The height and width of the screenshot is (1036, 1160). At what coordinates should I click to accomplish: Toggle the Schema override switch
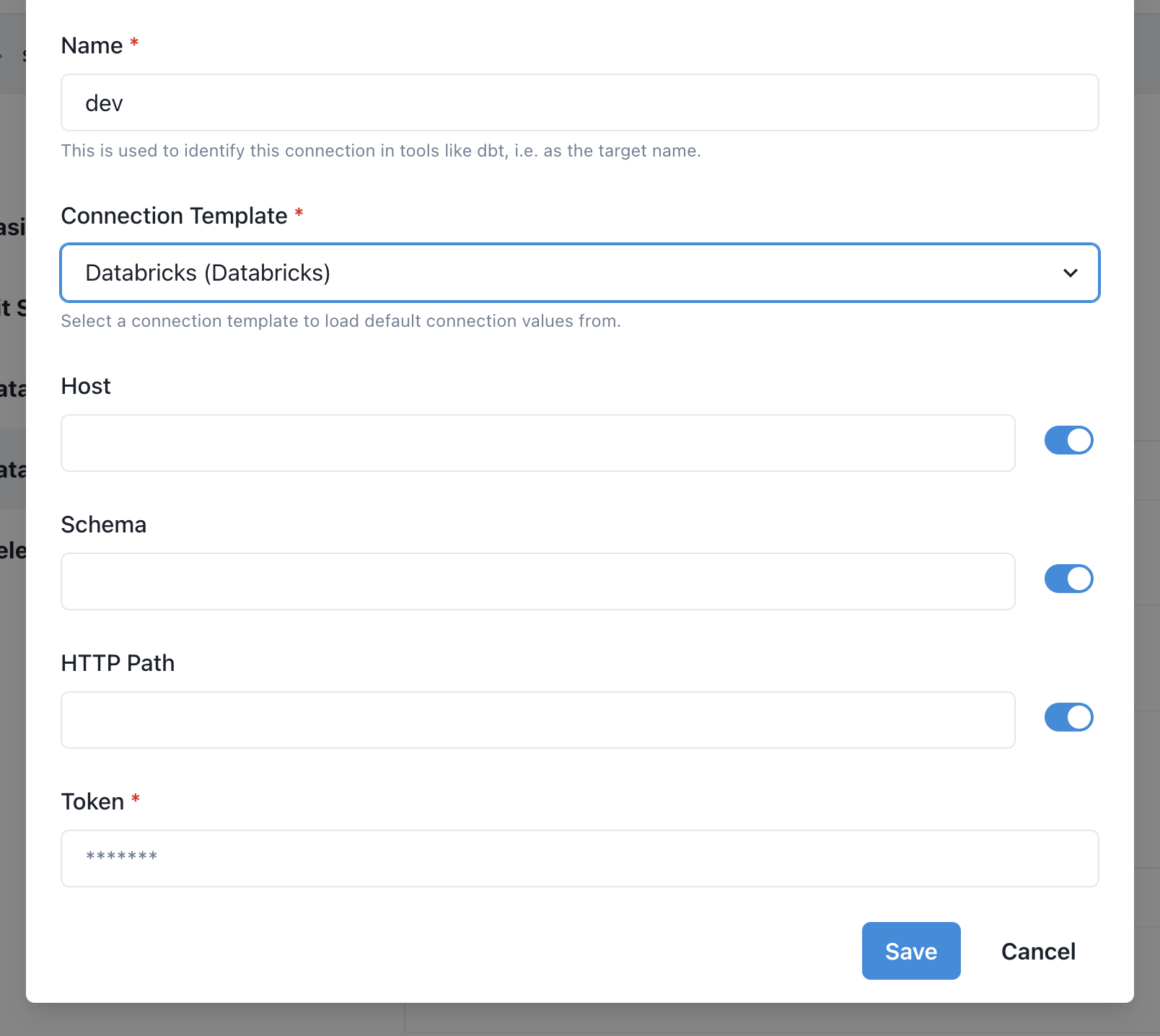(1068, 579)
